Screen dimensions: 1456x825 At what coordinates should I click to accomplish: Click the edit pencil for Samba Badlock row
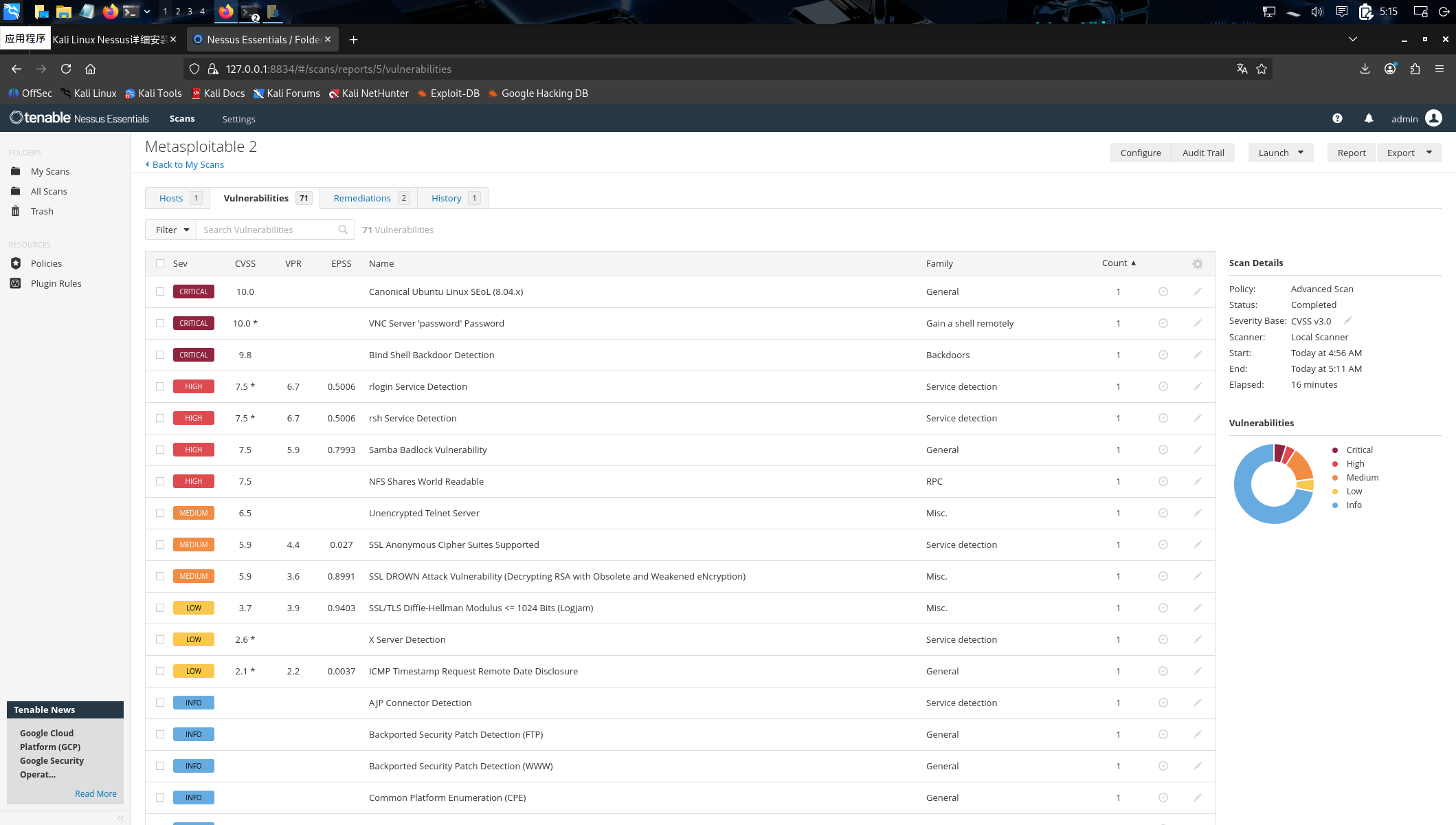[1198, 450]
